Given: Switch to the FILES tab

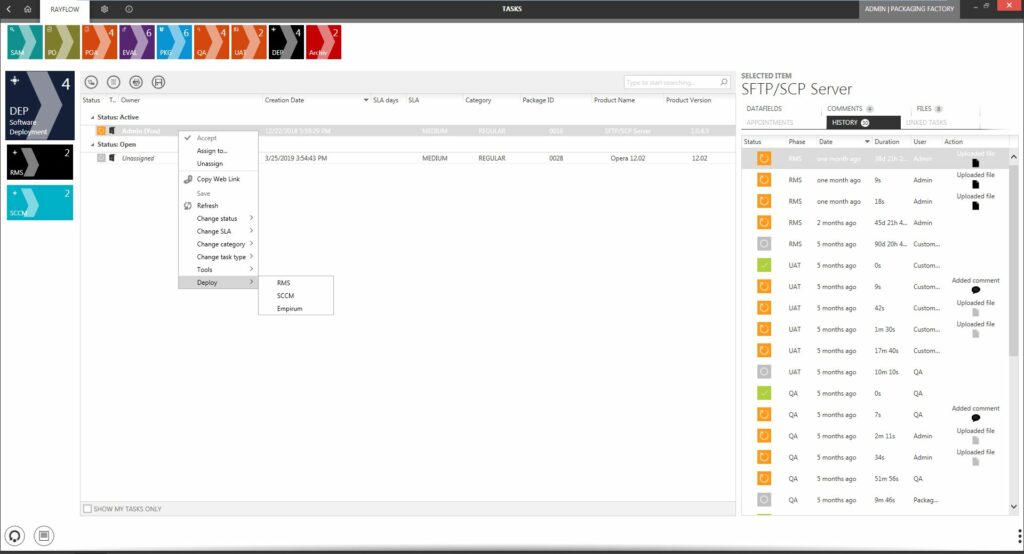Looking at the screenshot, I should point(929,108).
